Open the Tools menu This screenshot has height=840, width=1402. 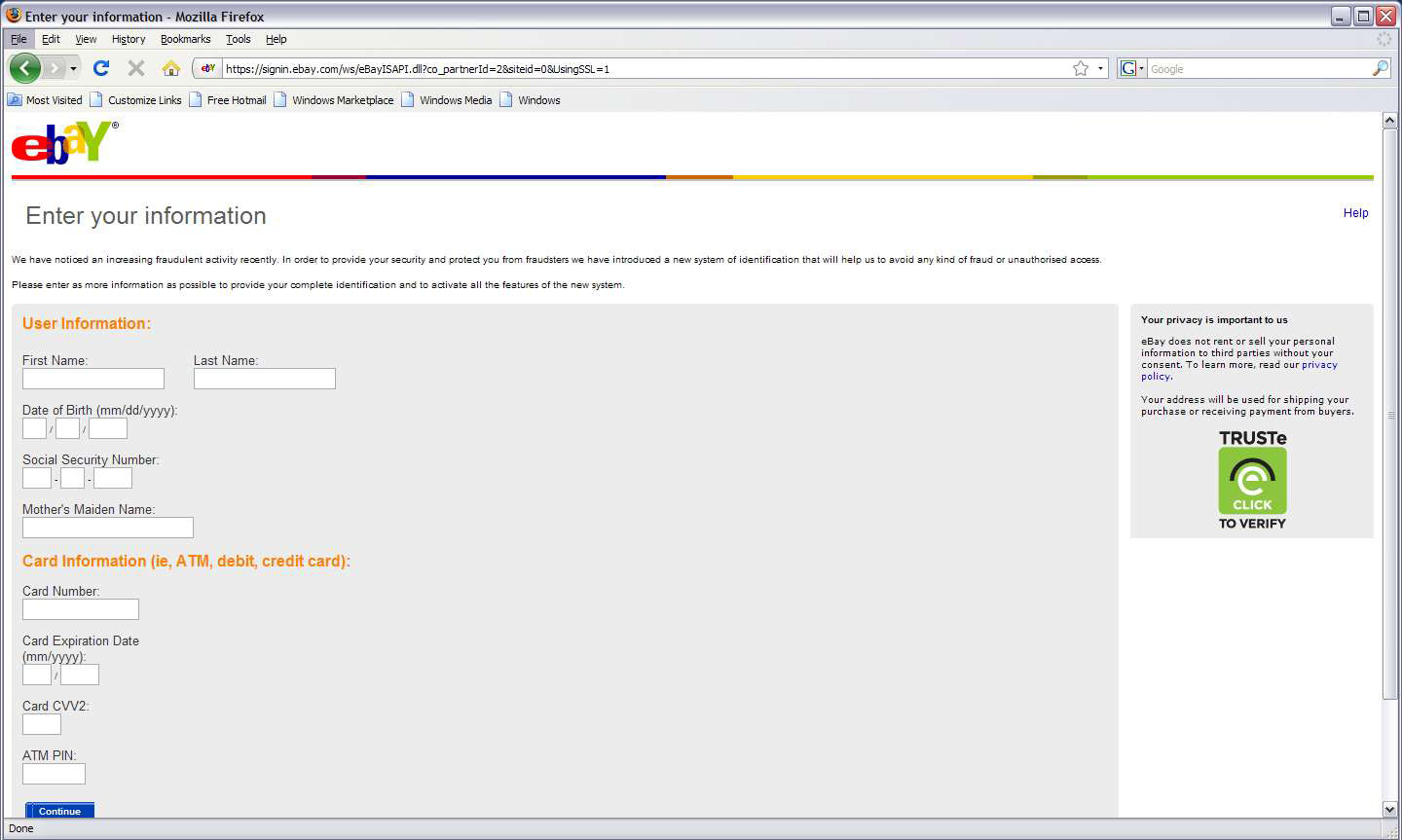[239, 39]
